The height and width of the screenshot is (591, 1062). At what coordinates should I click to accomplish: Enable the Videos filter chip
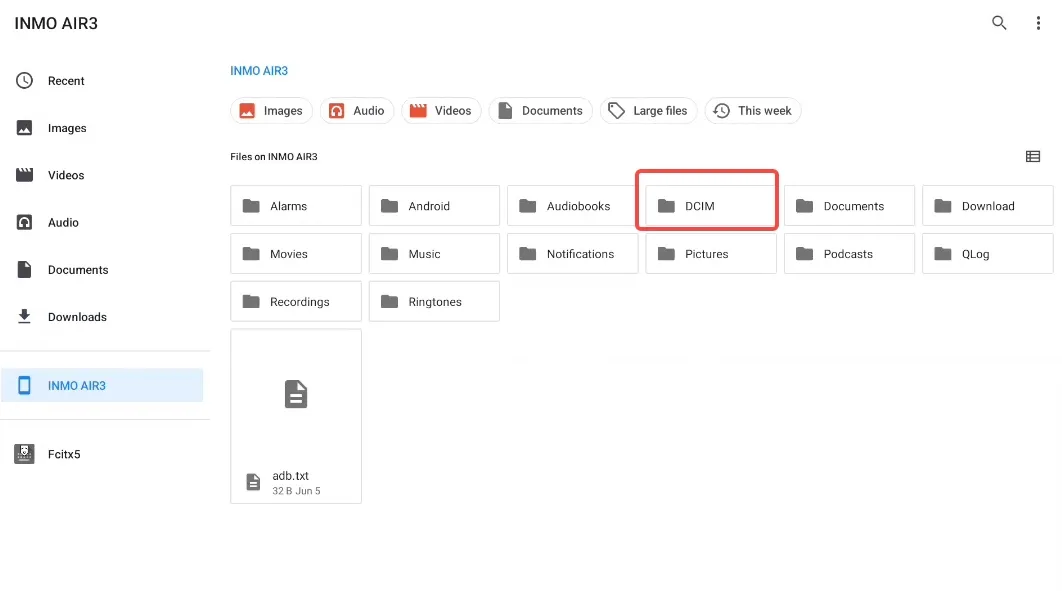coord(441,111)
